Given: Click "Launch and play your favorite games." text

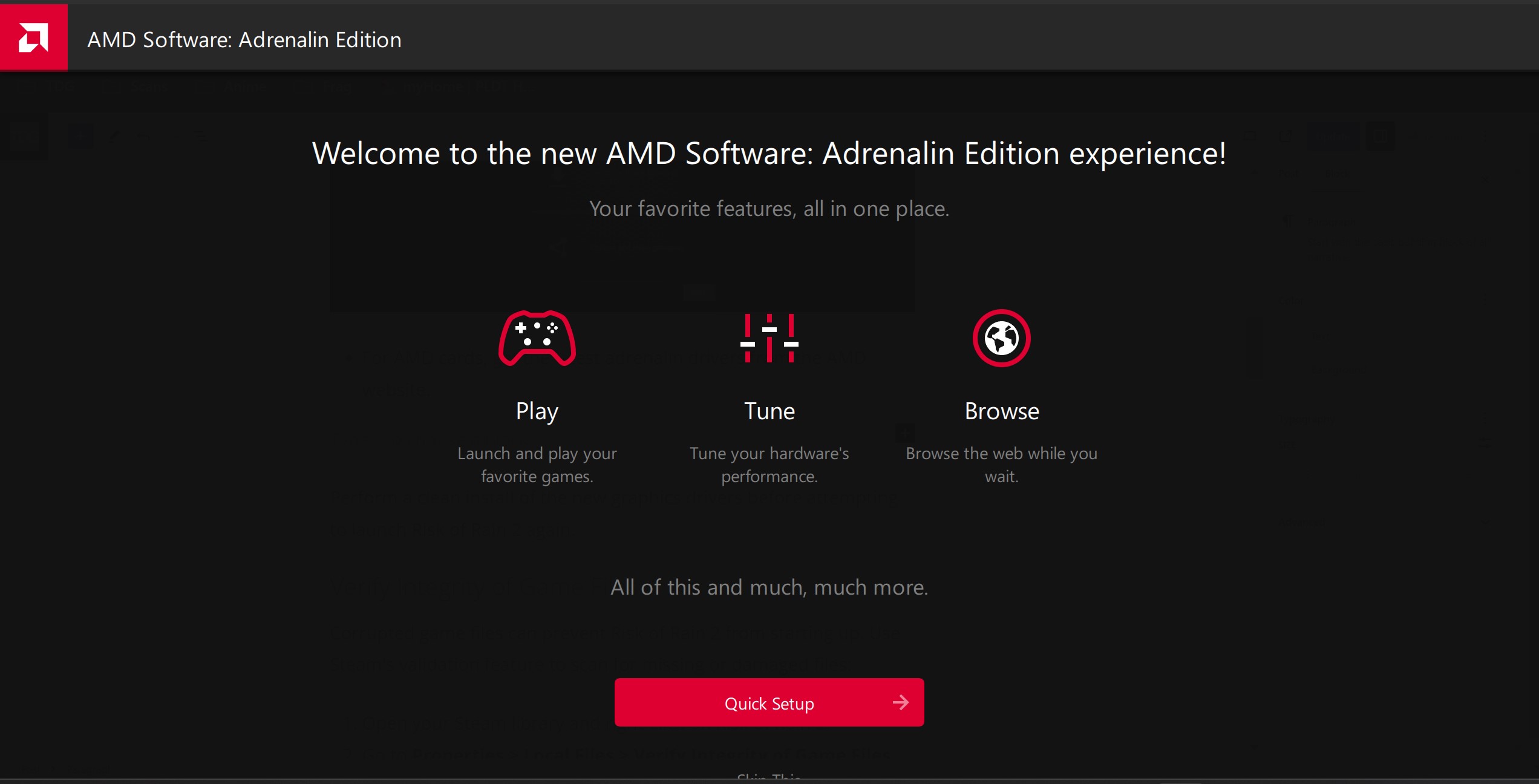Looking at the screenshot, I should tap(537, 465).
